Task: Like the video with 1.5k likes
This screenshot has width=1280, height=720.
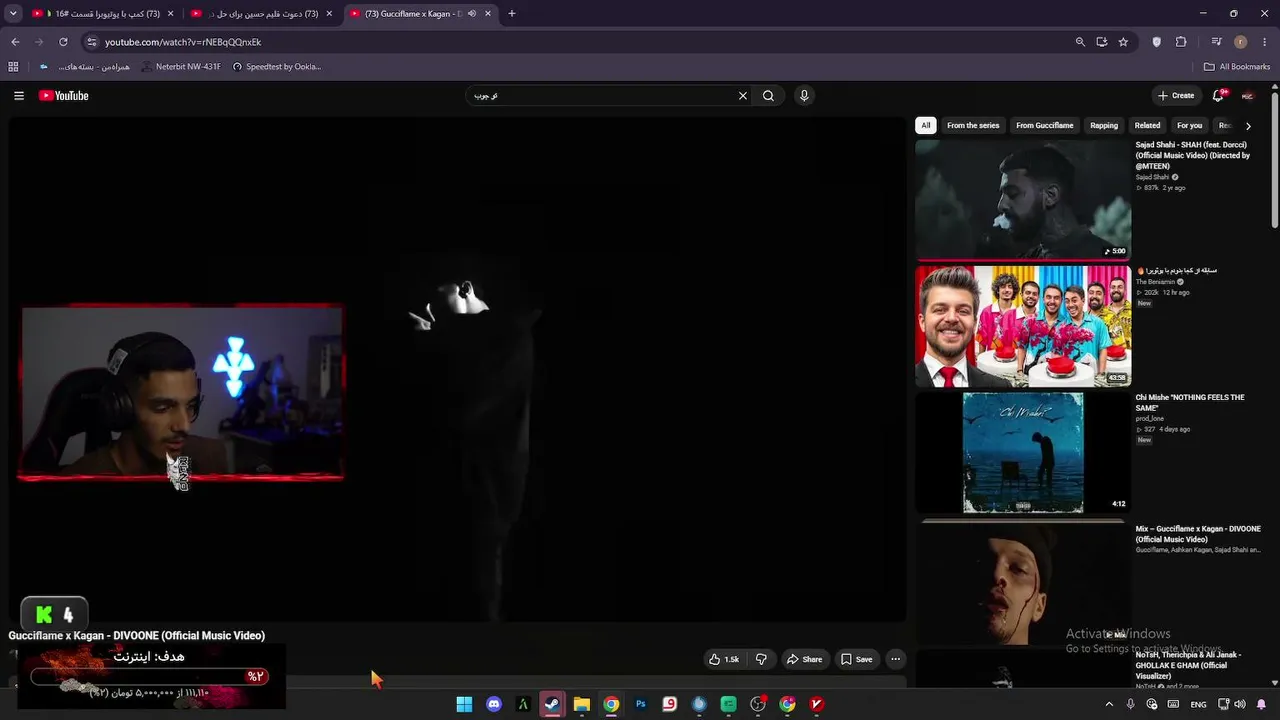Action: (724, 659)
